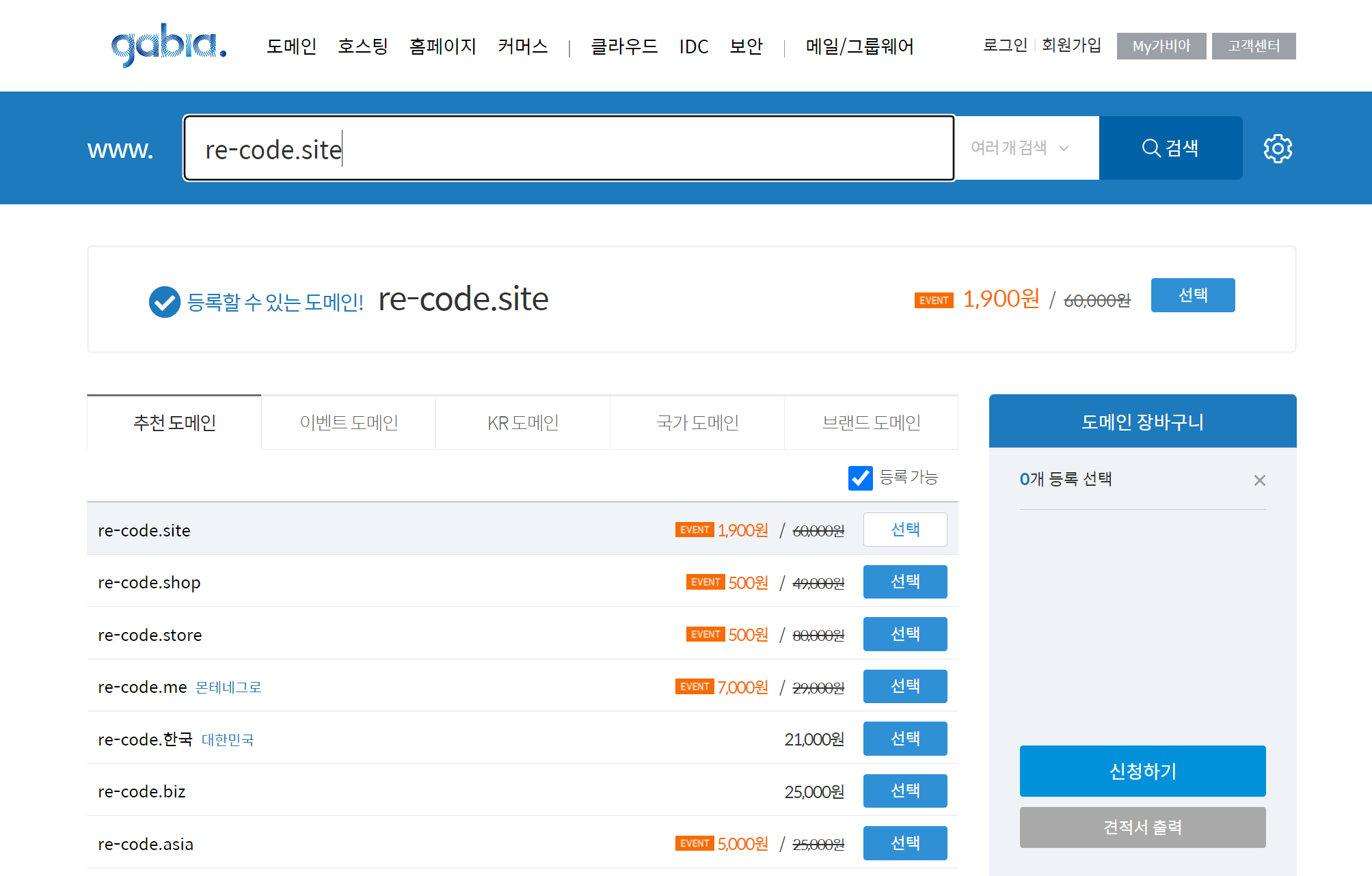Click inside the domain search input field
This screenshot has width=1372, height=876.
point(567,148)
